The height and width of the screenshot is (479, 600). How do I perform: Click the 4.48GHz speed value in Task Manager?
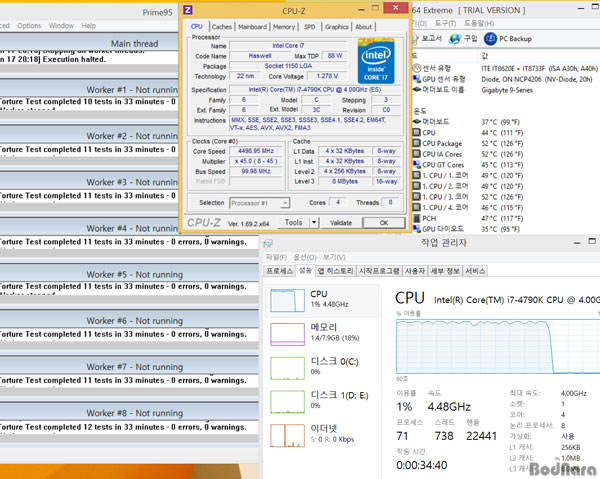(449, 407)
